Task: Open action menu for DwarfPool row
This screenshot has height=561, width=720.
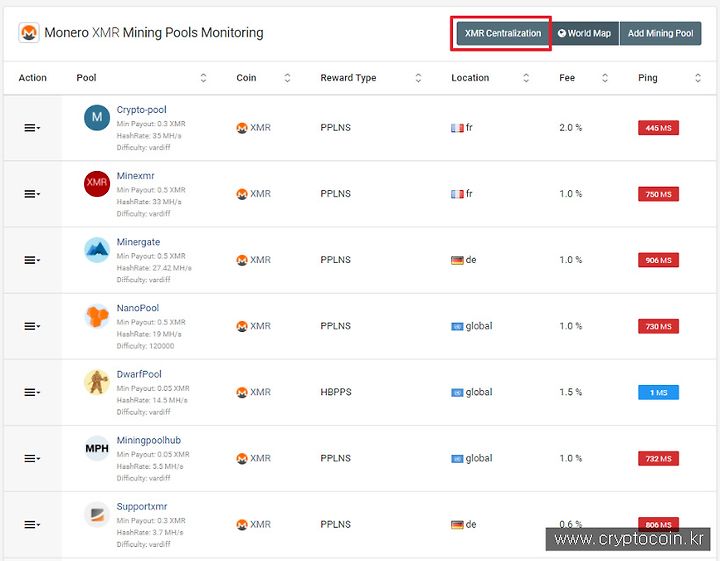Action: pos(32,392)
